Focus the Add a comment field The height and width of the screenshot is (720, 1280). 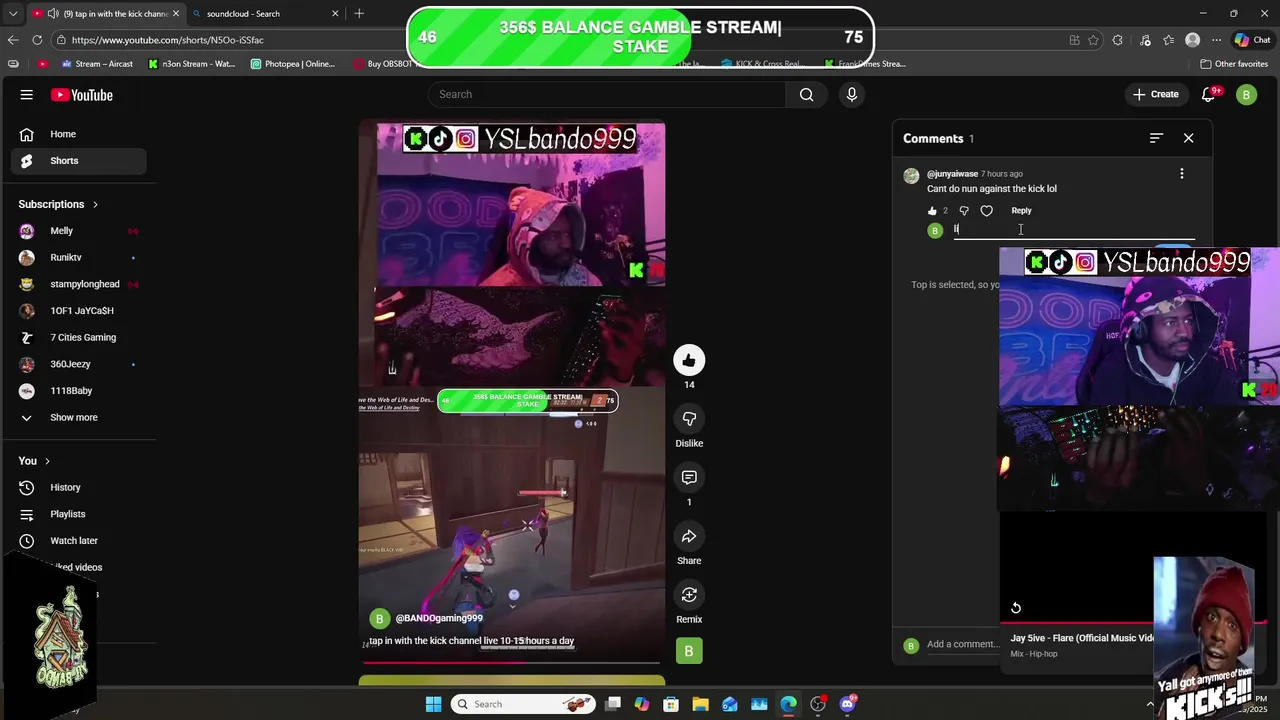point(962,644)
